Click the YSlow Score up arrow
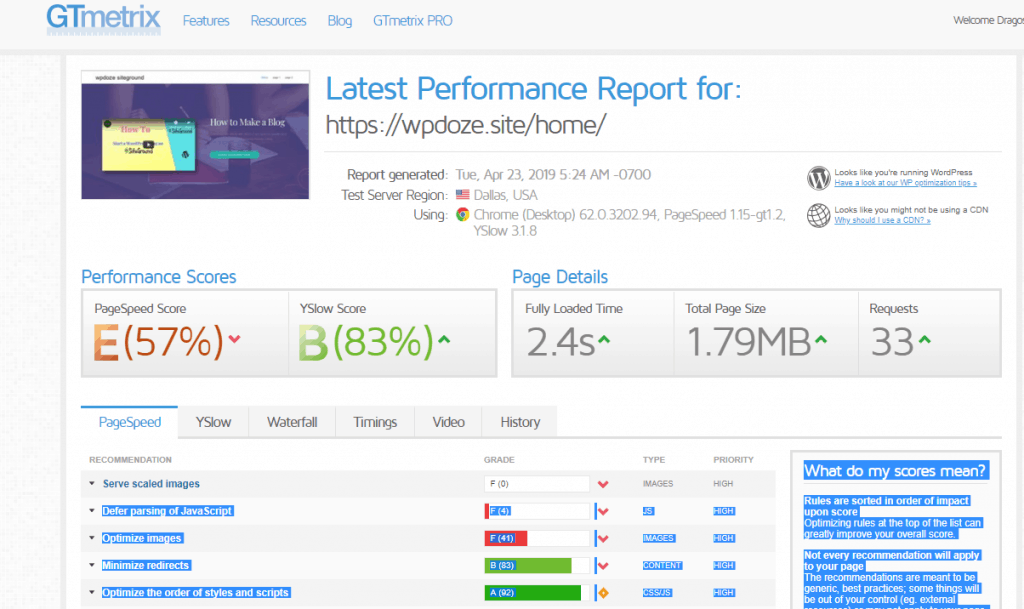This screenshot has height=609, width=1024. click(x=444, y=339)
